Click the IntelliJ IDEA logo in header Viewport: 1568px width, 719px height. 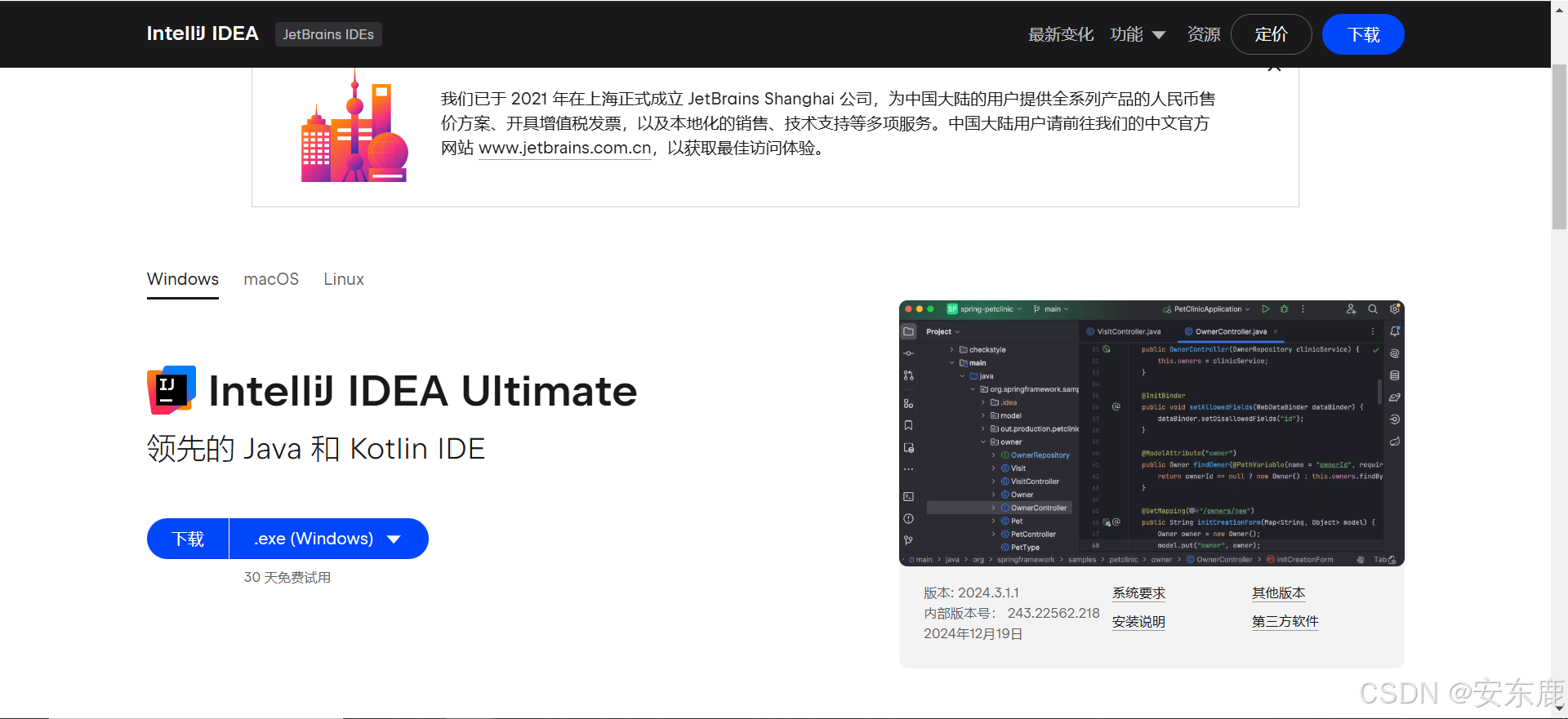pyautogui.click(x=203, y=33)
